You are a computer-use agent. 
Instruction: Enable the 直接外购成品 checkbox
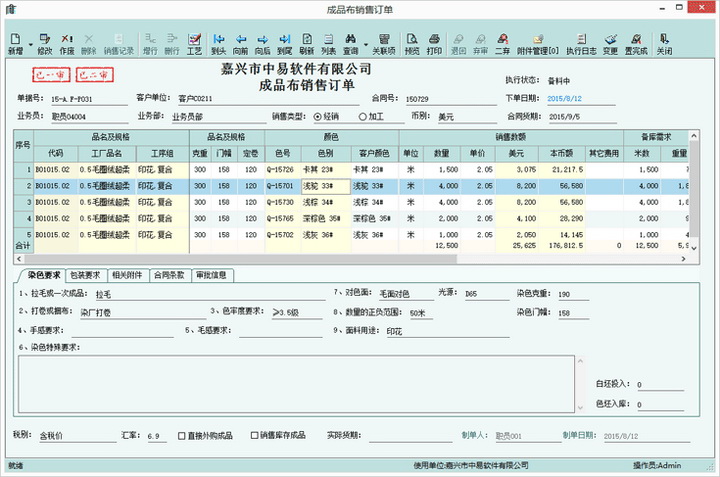pyautogui.click(x=181, y=436)
